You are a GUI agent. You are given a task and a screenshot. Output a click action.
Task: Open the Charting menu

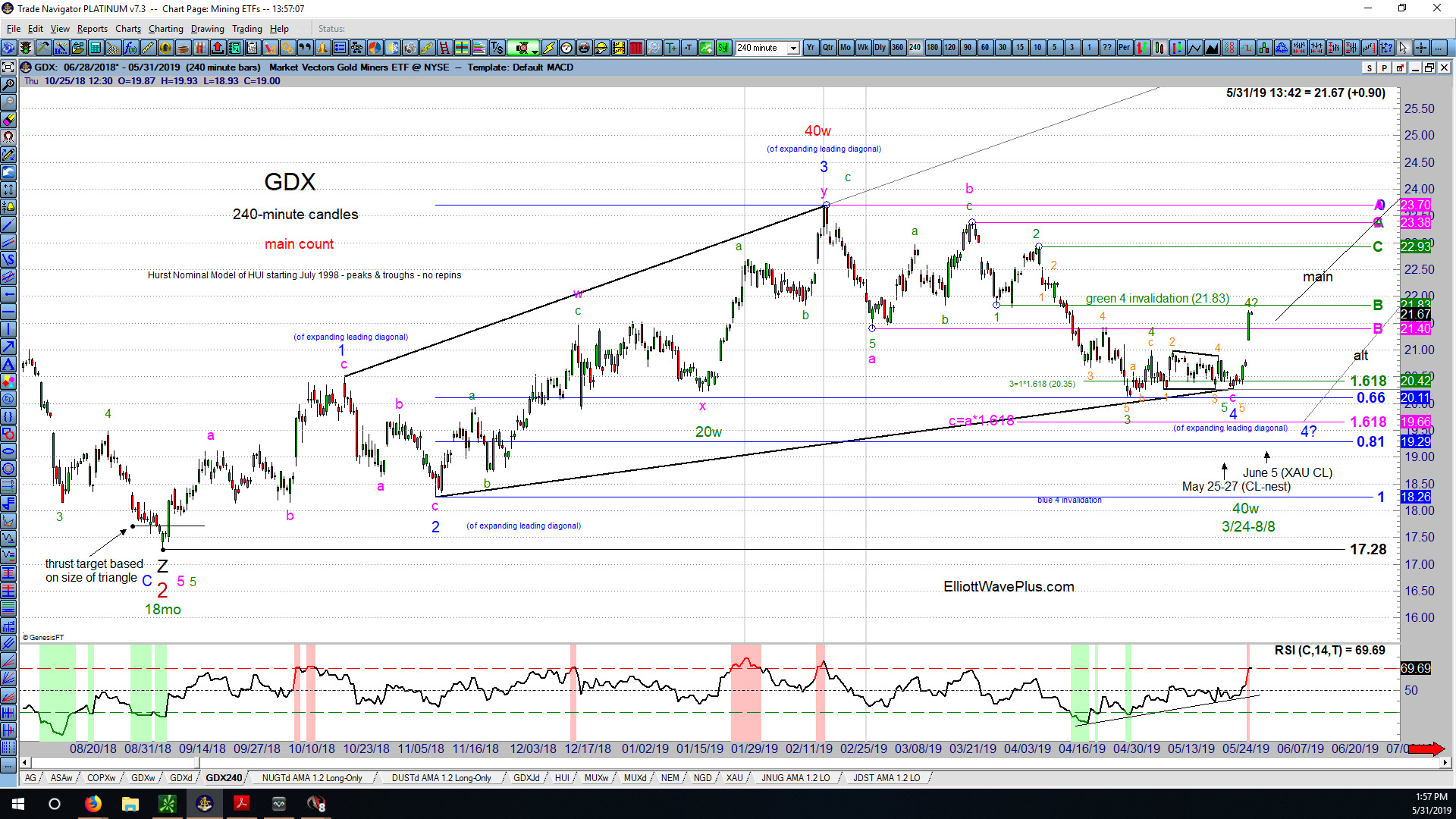pyautogui.click(x=165, y=29)
